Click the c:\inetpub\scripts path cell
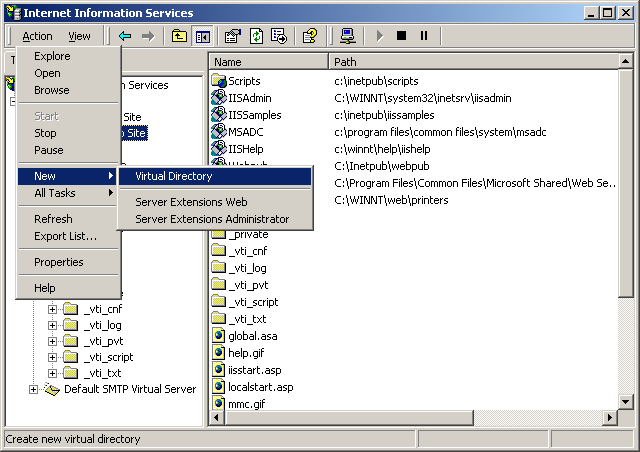 [x=376, y=81]
